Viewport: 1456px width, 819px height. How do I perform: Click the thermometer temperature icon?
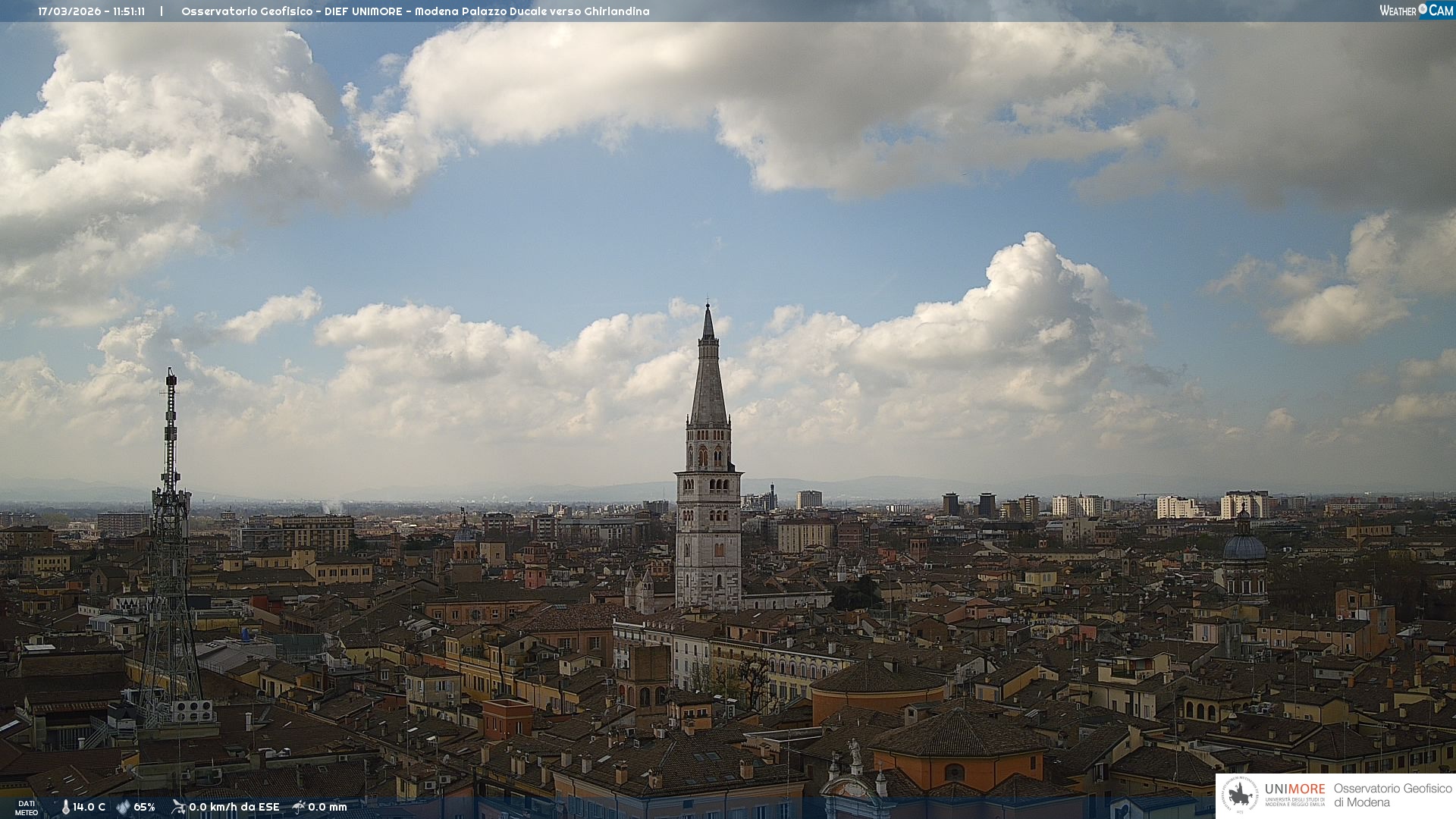click(65, 807)
